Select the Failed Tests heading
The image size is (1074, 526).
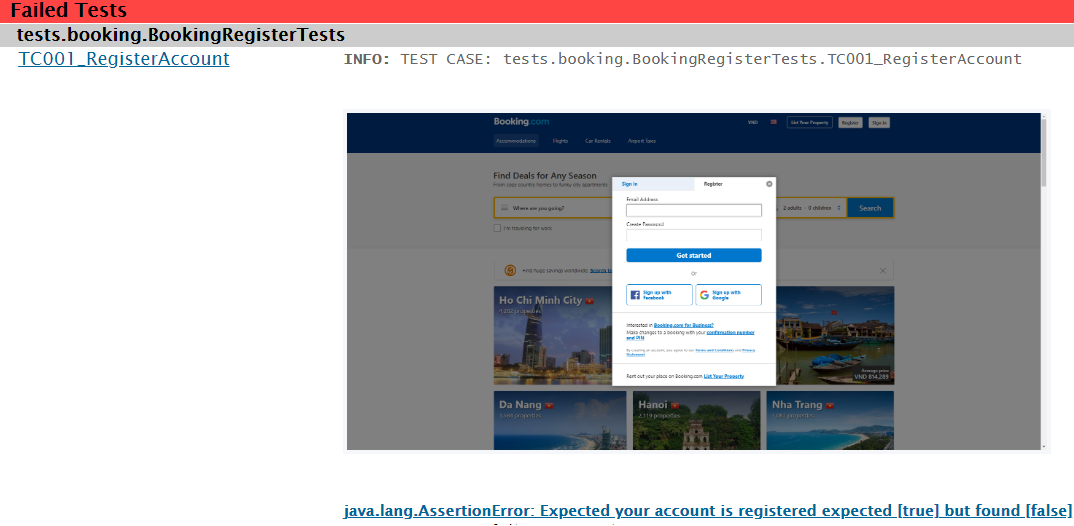[x=69, y=10]
